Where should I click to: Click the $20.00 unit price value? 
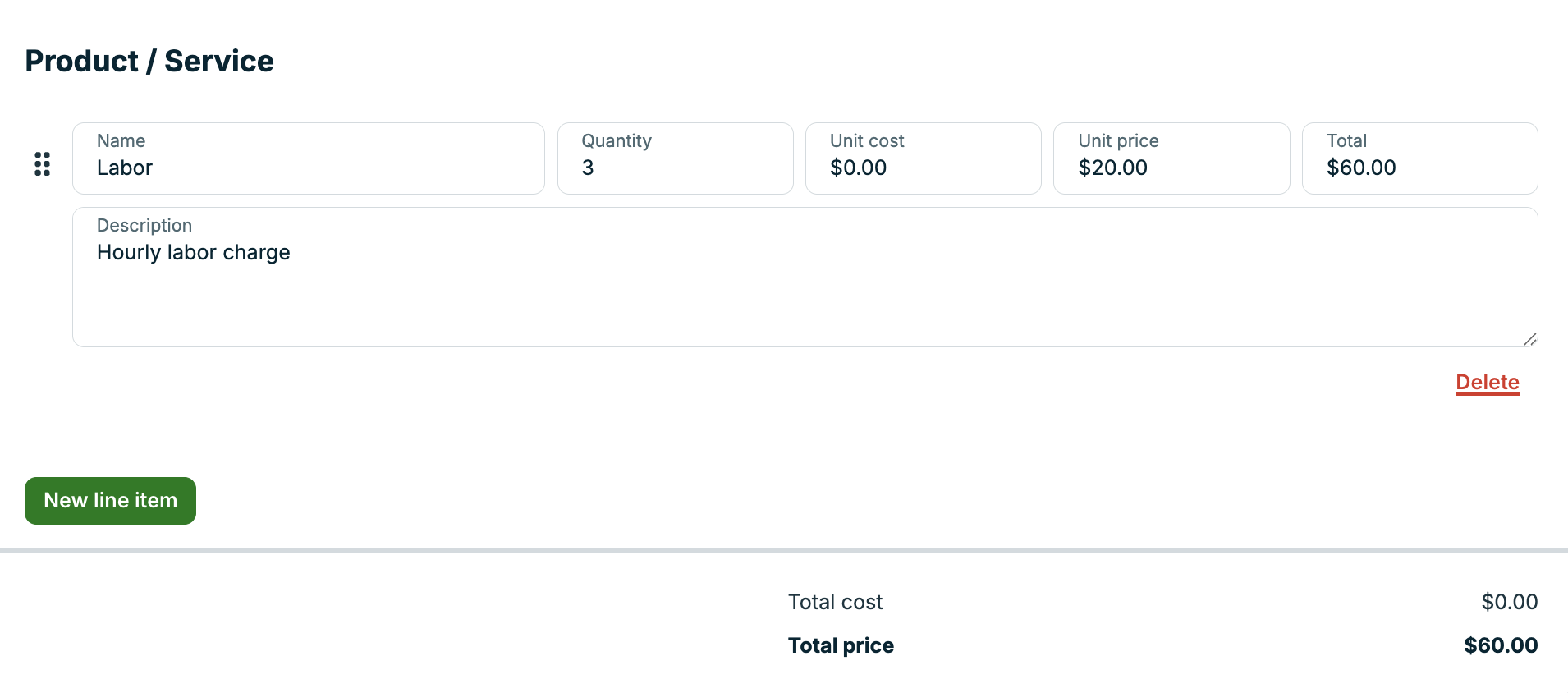pos(1112,168)
